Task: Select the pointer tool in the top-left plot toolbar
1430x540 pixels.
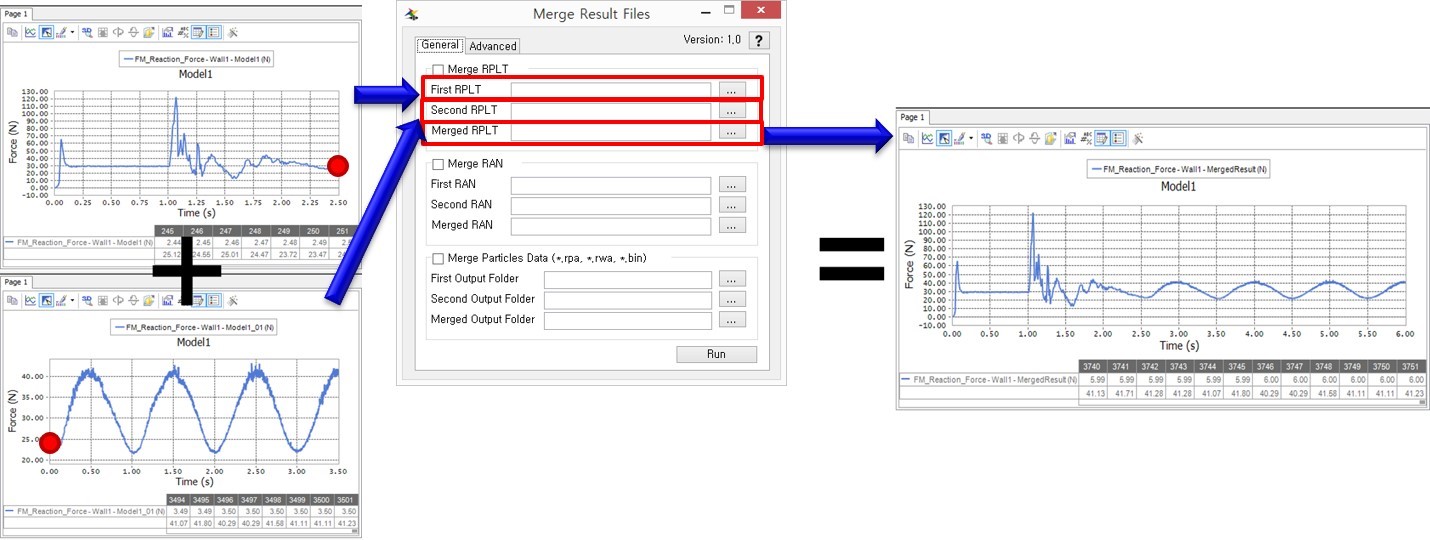Action: [x=46, y=32]
